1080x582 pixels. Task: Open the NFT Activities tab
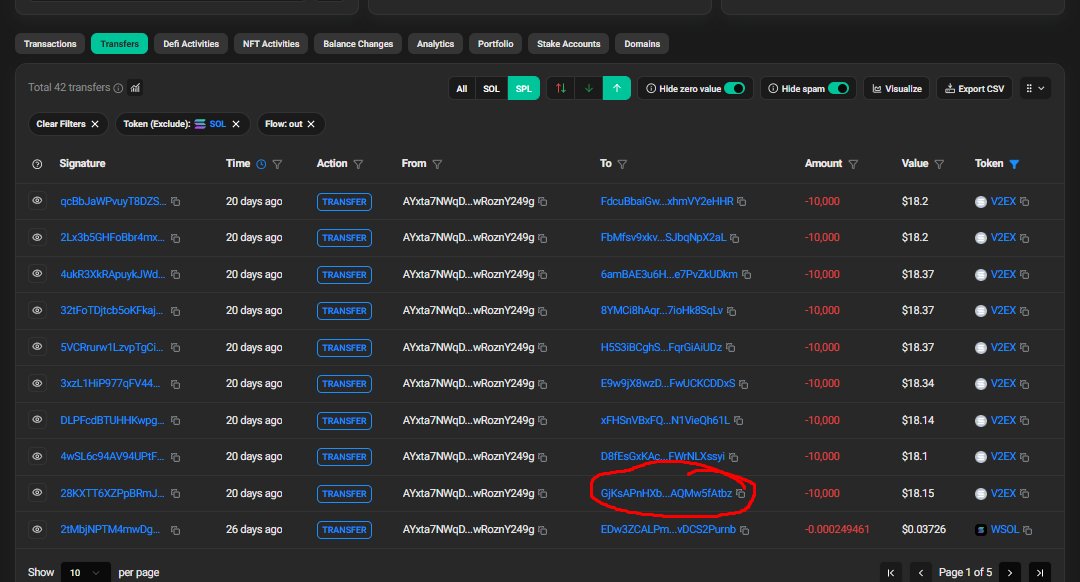coord(271,43)
